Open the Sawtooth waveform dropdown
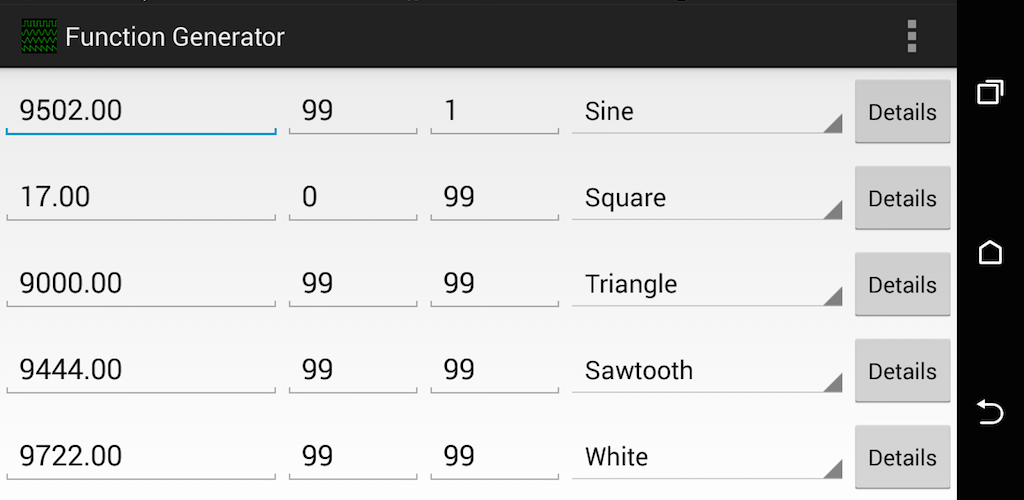 [706, 371]
